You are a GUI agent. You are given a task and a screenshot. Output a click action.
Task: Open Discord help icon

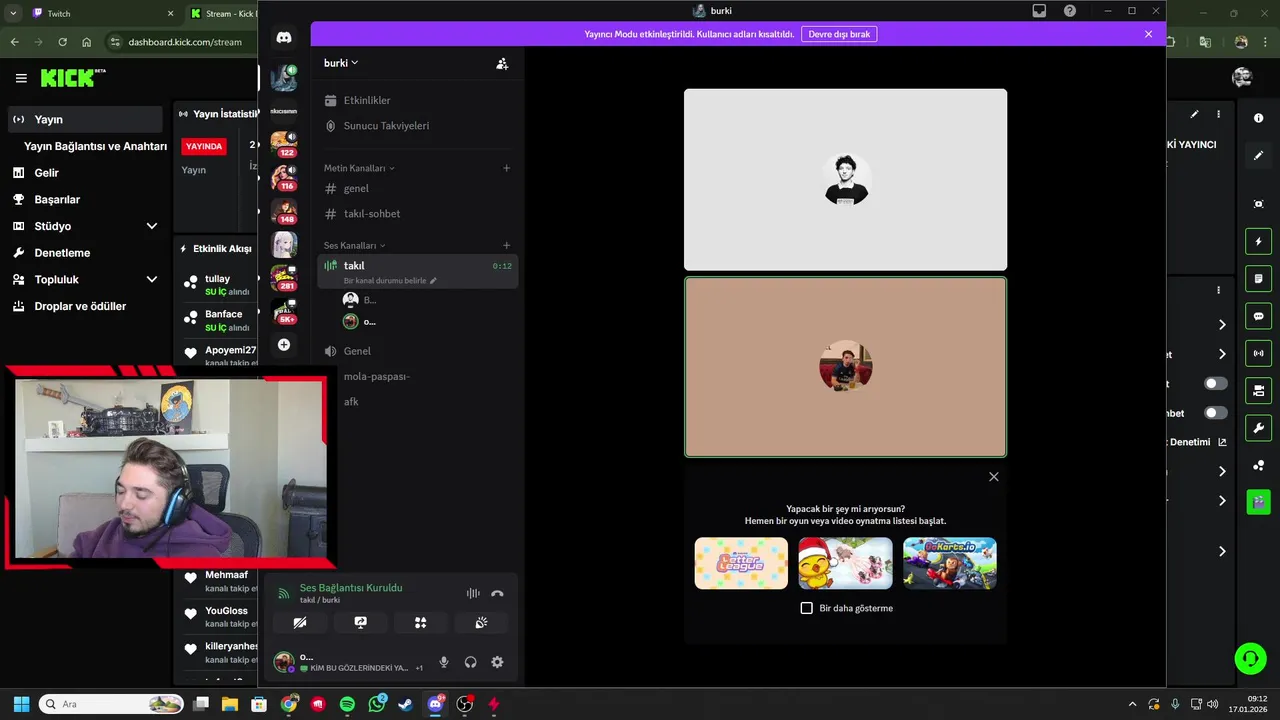[x=1070, y=11]
